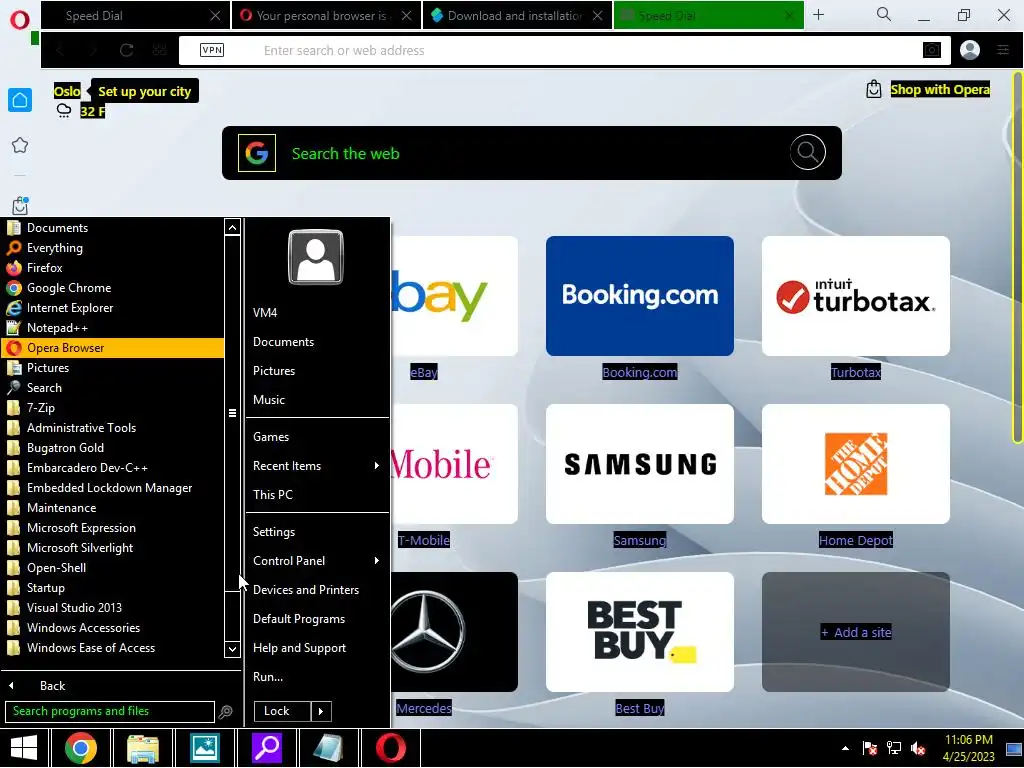The image size is (1024, 768).
Task: Click the Windows Start button
Action: tap(24, 748)
